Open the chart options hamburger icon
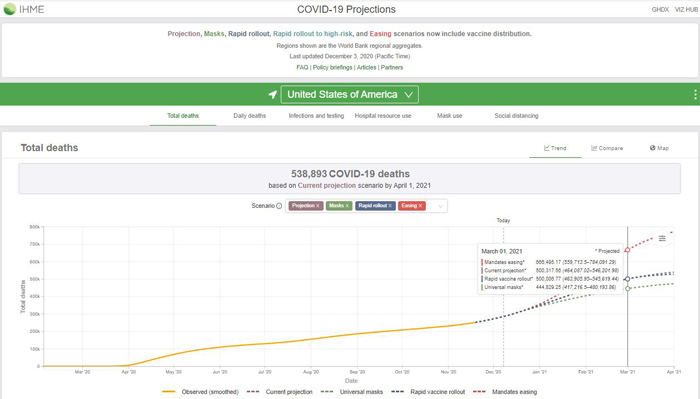Viewport: 700px width, 399px height. point(662,238)
